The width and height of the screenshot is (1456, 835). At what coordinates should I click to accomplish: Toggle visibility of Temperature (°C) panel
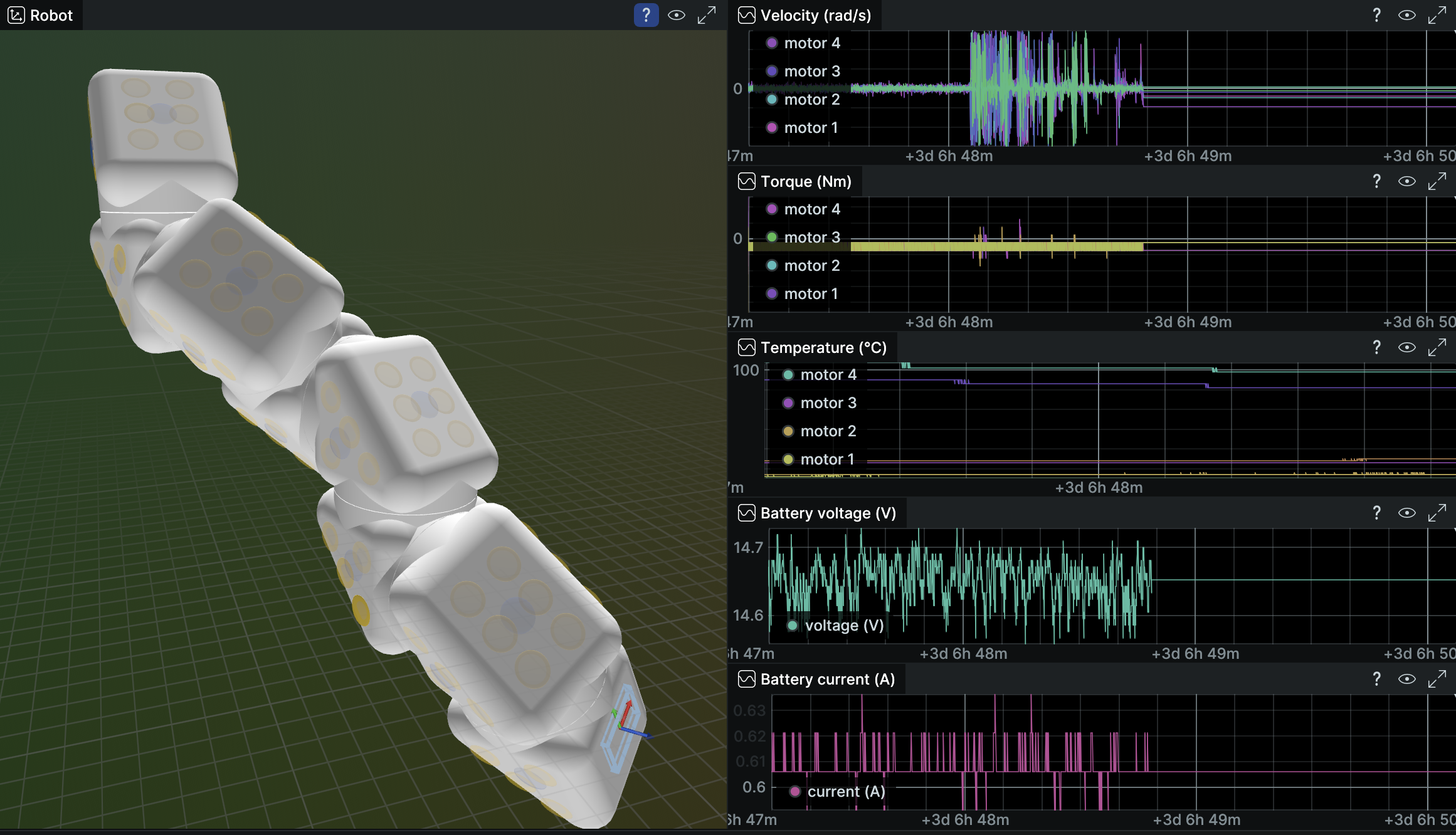[1407, 347]
